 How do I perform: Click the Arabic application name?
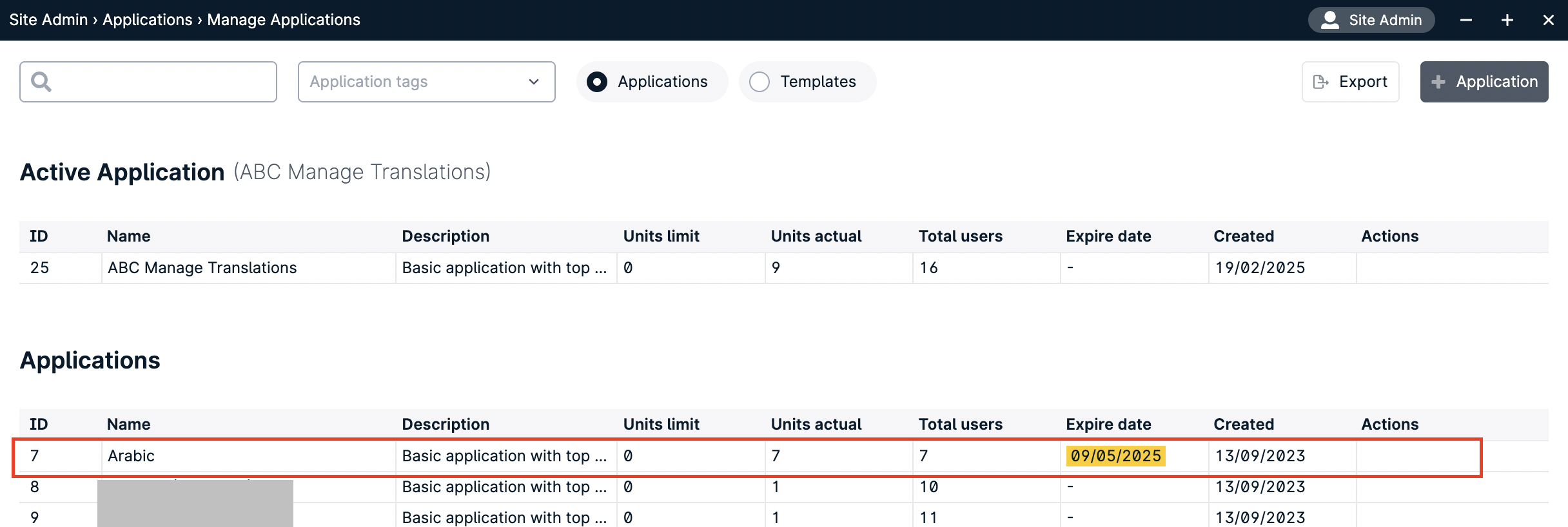pyautogui.click(x=132, y=455)
